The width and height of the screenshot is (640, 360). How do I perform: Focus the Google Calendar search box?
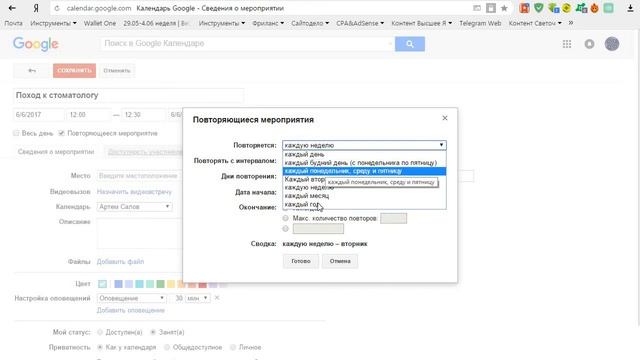(247, 44)
